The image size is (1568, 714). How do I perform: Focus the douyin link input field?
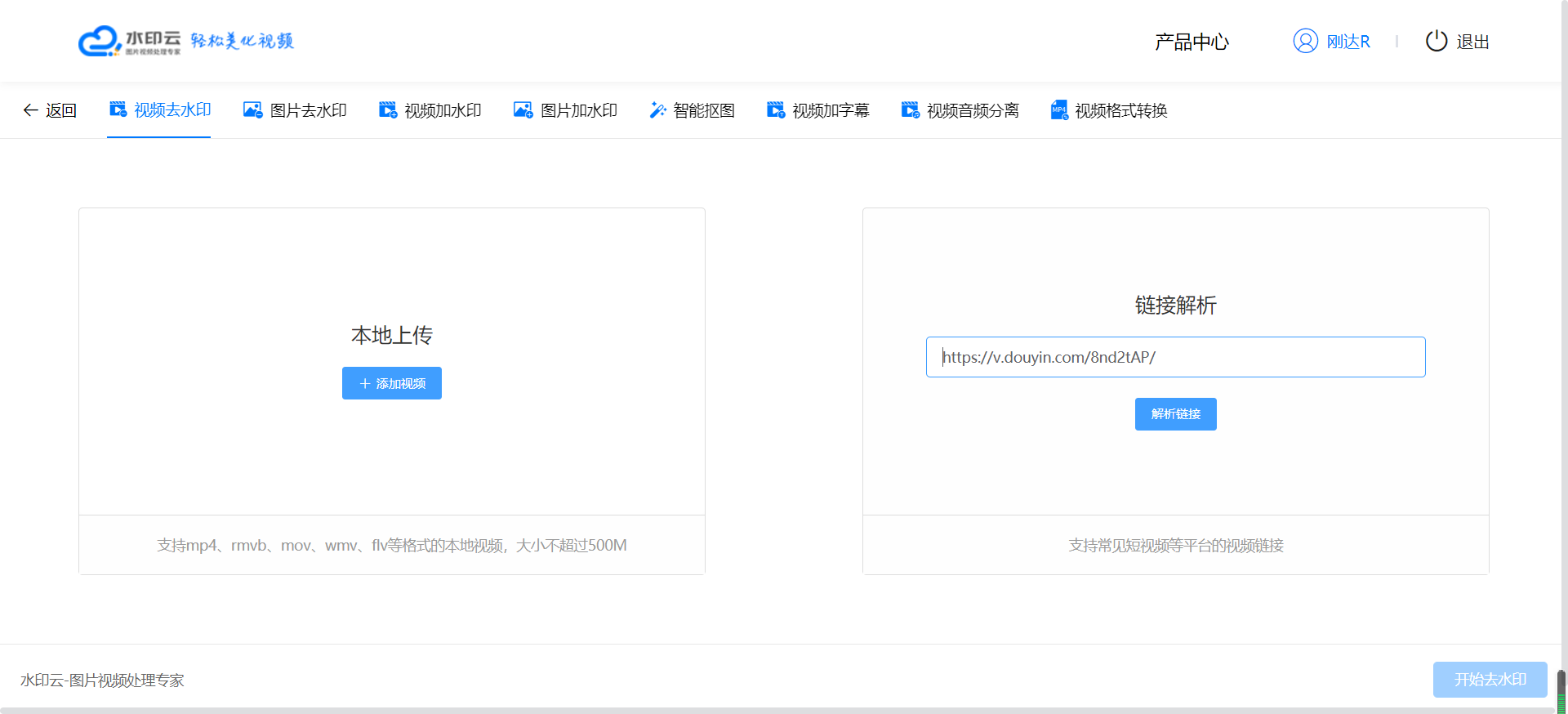point(1176,357)
